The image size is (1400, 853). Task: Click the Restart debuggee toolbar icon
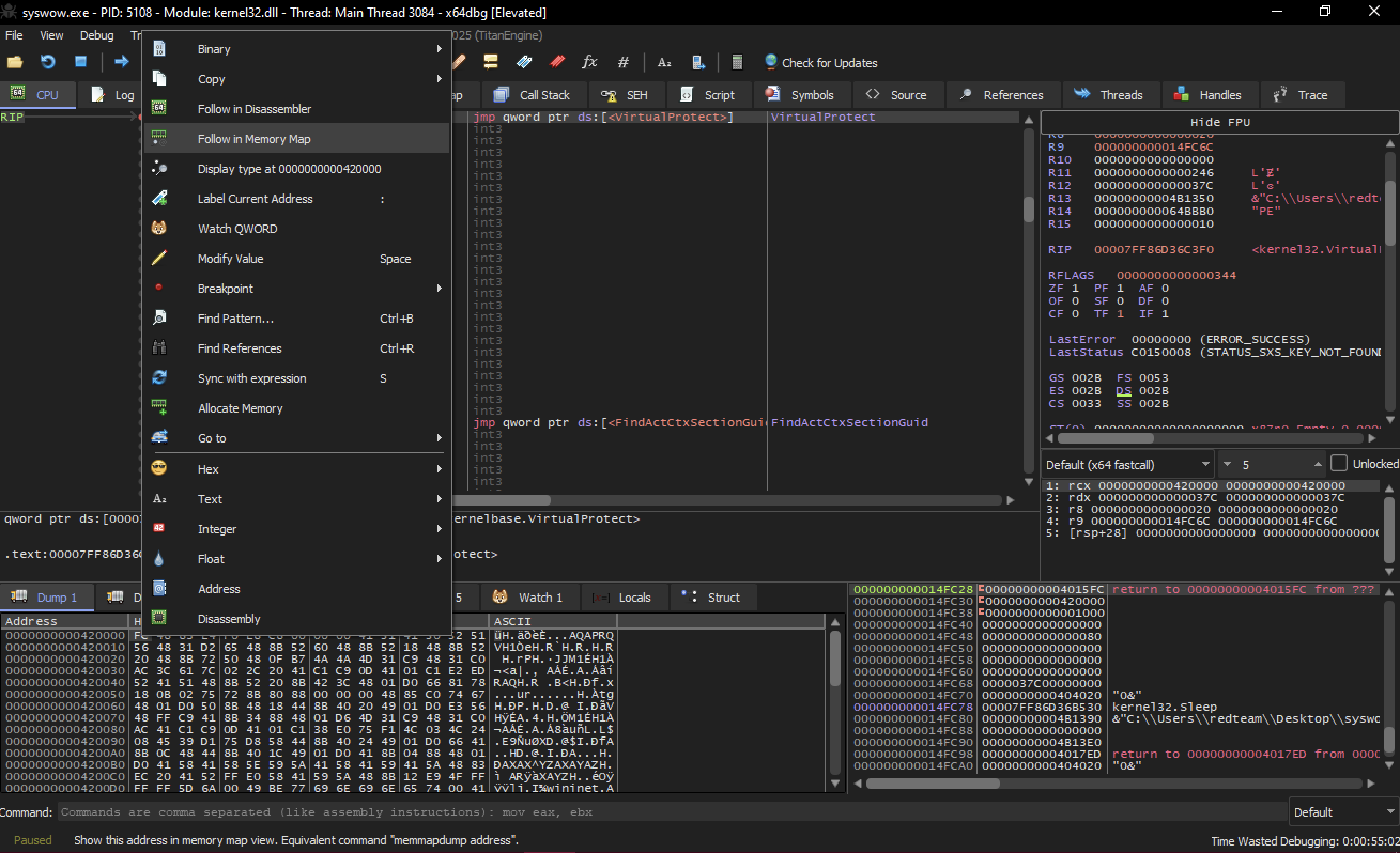pyautogui.click(x=48, y=62)
